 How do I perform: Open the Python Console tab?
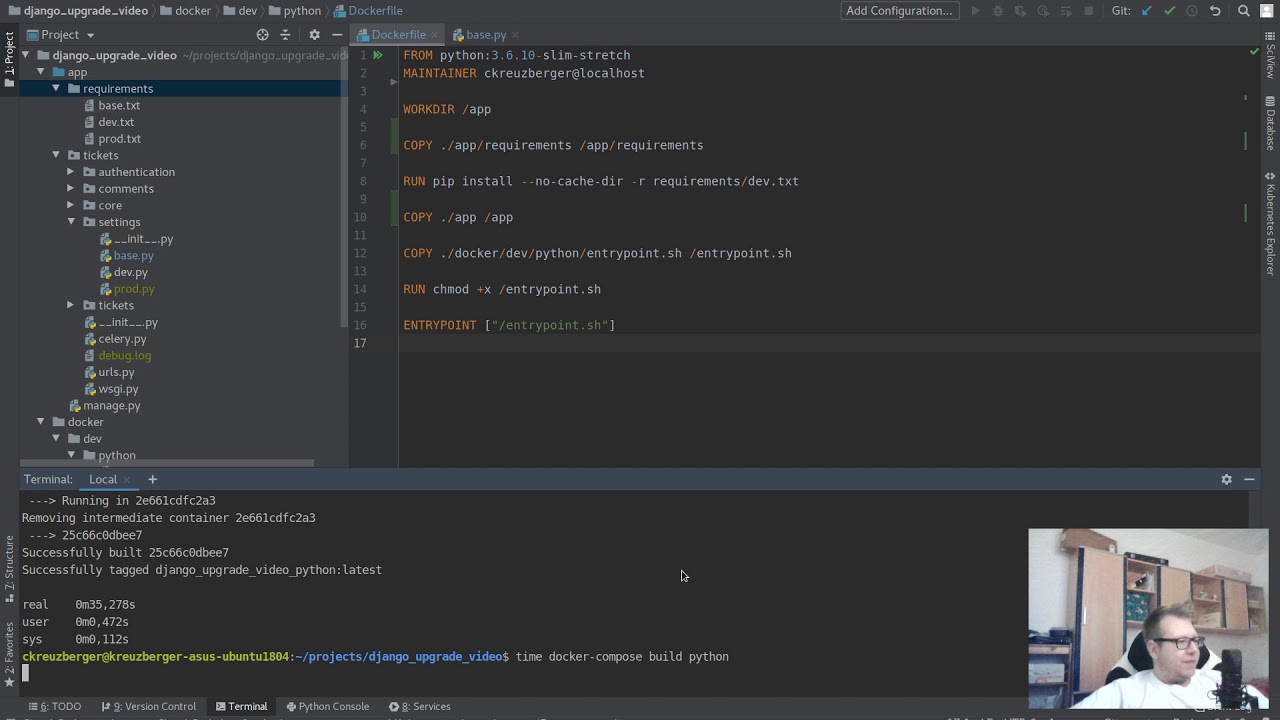[327, 706]
